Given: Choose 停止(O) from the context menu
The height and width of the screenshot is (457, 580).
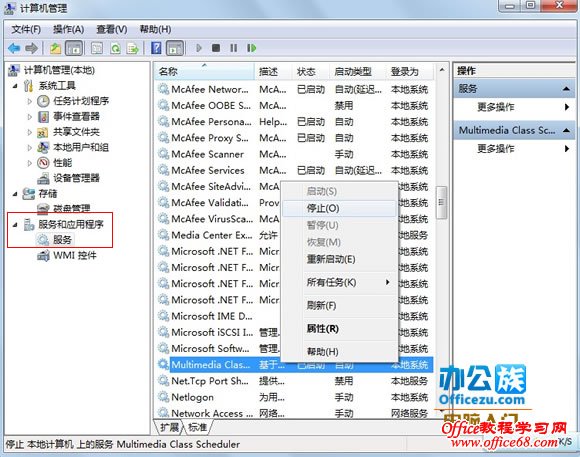Looking at the screenshot, I should click(x=339, y=208).
